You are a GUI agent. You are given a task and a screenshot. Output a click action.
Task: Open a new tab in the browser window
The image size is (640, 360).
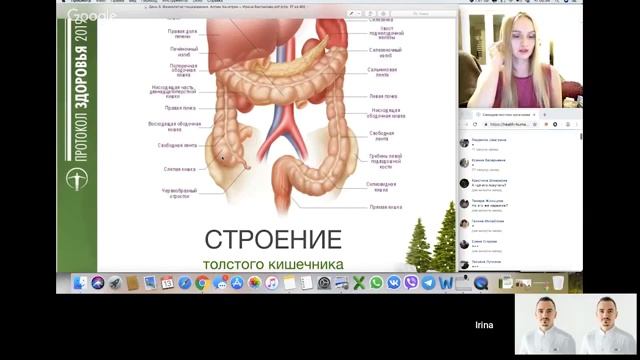click(544, 115)
